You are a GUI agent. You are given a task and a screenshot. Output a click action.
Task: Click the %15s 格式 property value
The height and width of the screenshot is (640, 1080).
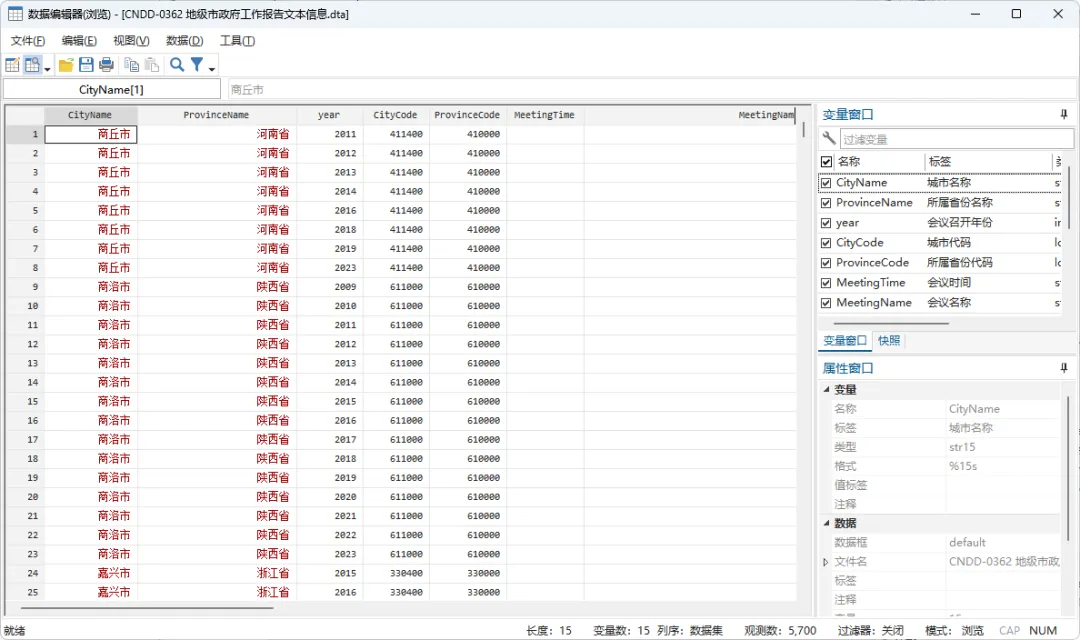(962, 466)
